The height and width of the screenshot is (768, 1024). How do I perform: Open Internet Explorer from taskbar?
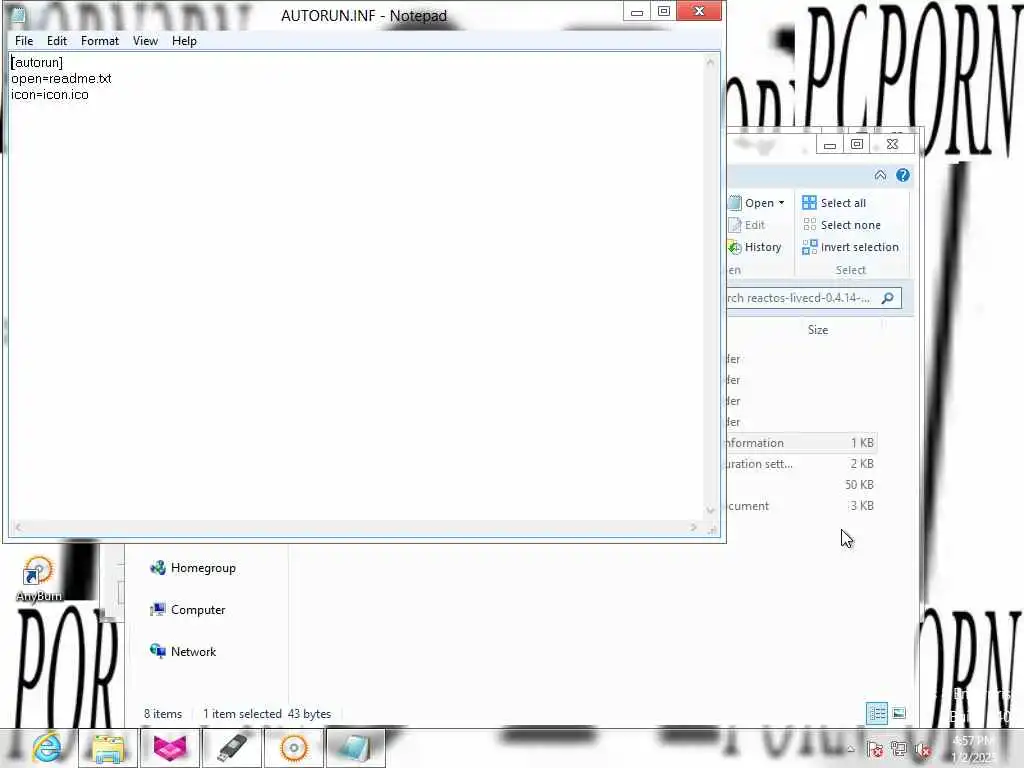tap(46, 748)
